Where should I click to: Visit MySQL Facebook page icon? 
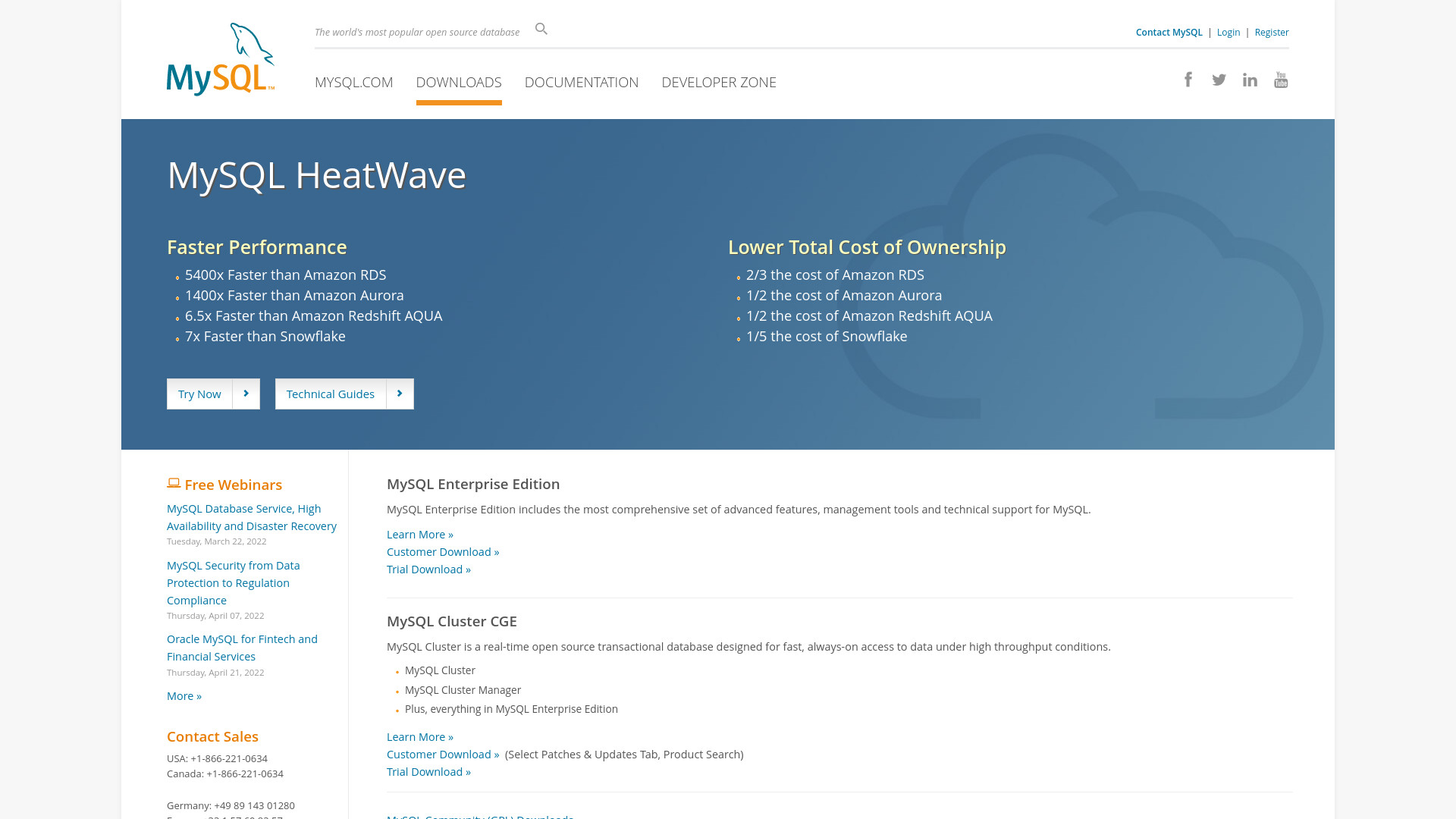pyautogui.click(x=1188, y=80)
